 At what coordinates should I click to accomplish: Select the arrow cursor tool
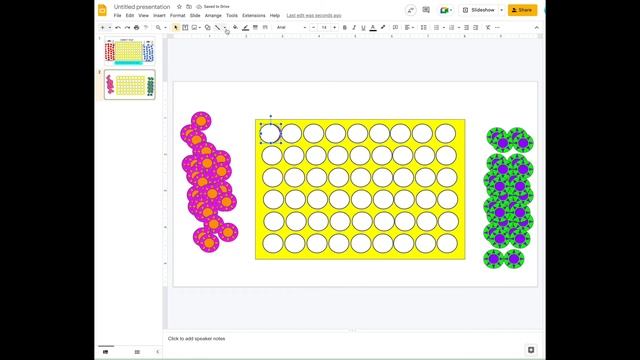click(x=176, y=27)
